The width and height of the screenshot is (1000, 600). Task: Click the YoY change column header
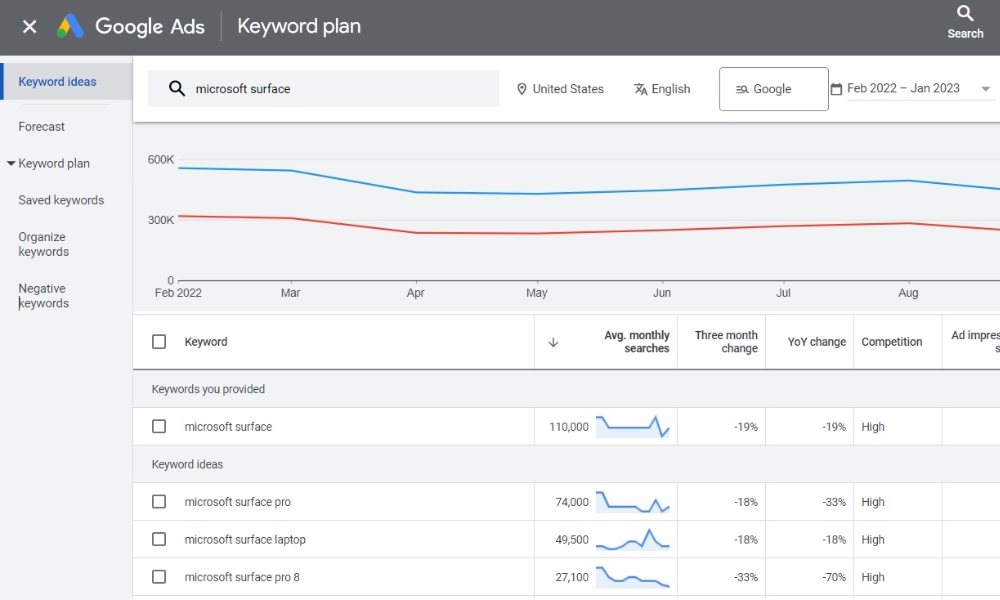click(816, 342)
